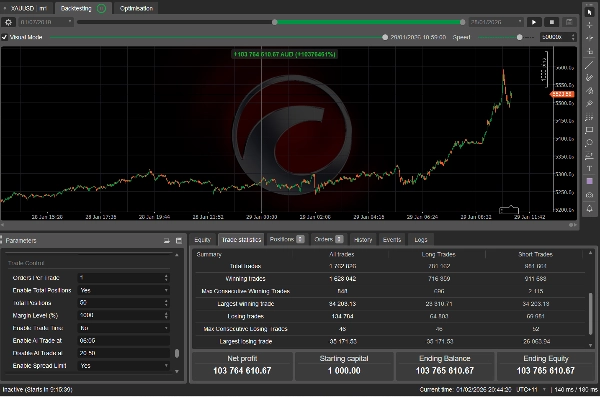This screenshot has height=397, width=600.
Task: Select the tool below the crosshair in the drawing toolbar
Action: coord(589,38)
